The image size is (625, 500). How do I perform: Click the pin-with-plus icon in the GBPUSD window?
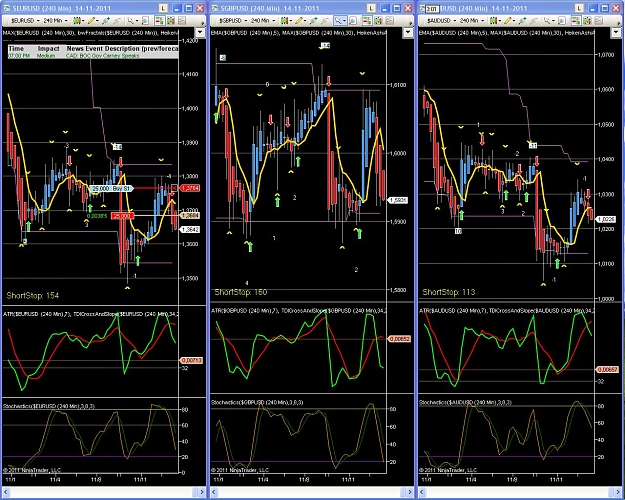(x=314, y=20)
